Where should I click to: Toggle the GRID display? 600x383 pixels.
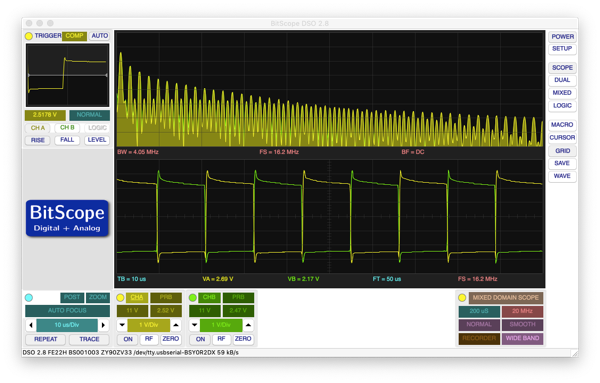tap(562, 151)
